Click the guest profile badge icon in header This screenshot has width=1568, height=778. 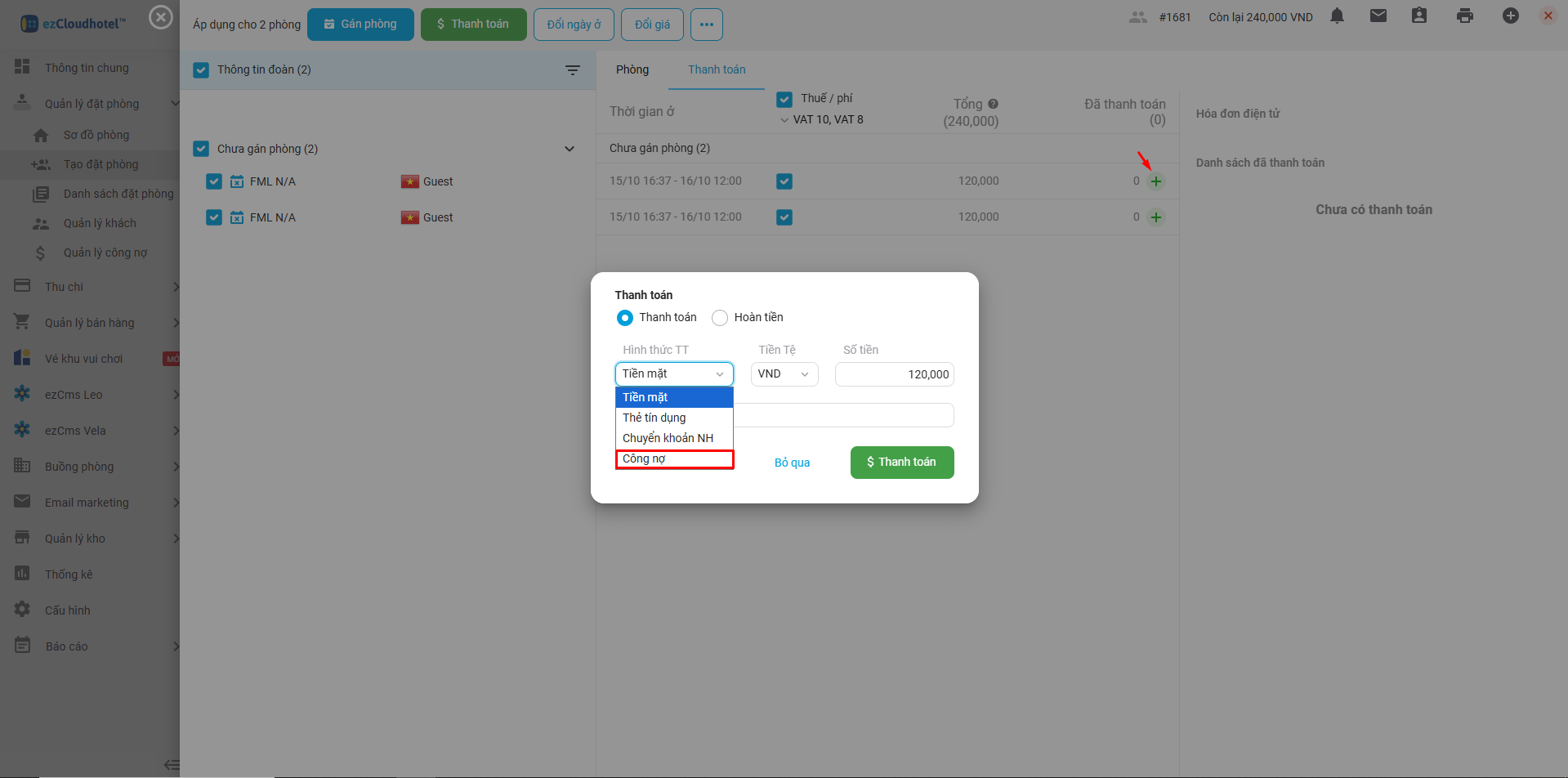point(1419,16)
